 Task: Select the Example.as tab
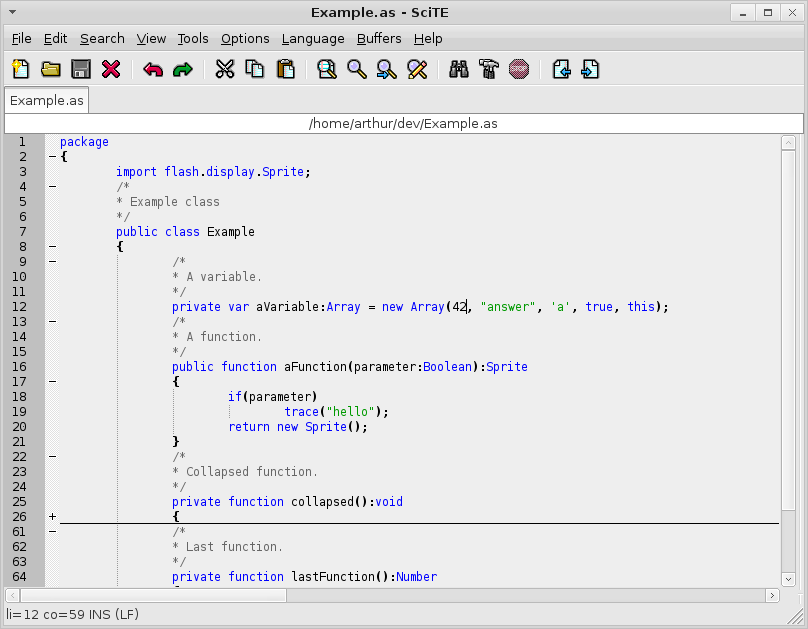[x=47, y=100]
